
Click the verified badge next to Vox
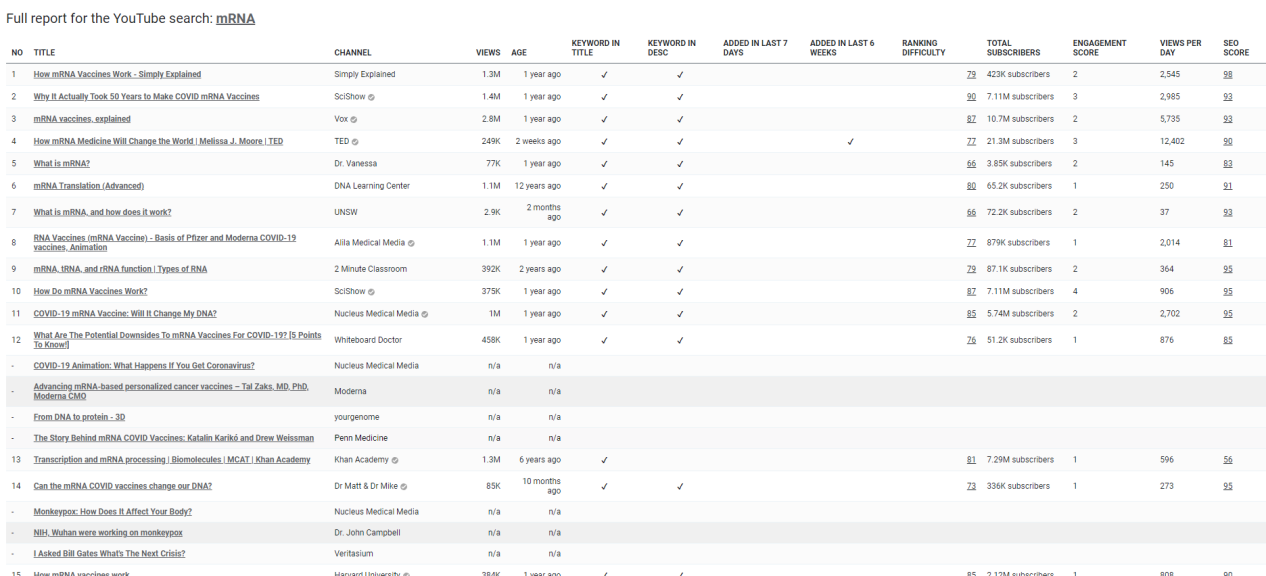[x=353, y=119]
